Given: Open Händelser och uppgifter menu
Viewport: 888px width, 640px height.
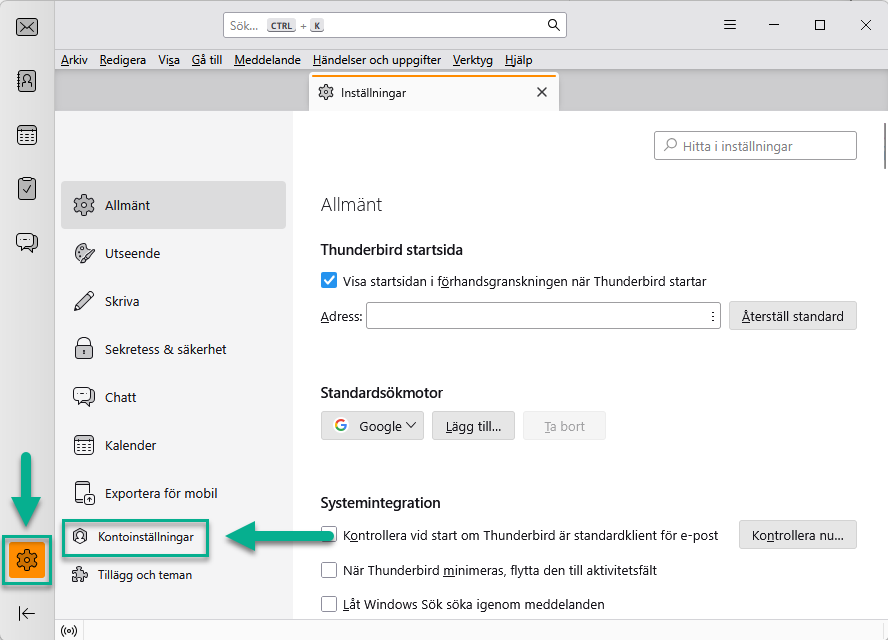Looking at the screenshot, I should 377,59.
